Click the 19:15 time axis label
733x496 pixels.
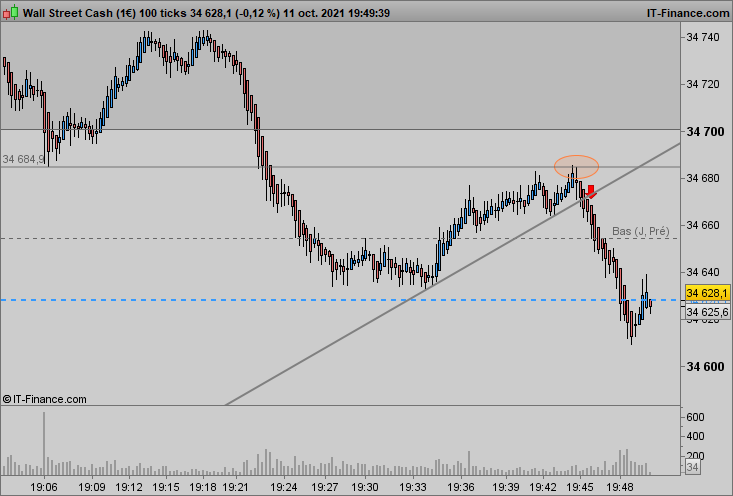[165, 487]
